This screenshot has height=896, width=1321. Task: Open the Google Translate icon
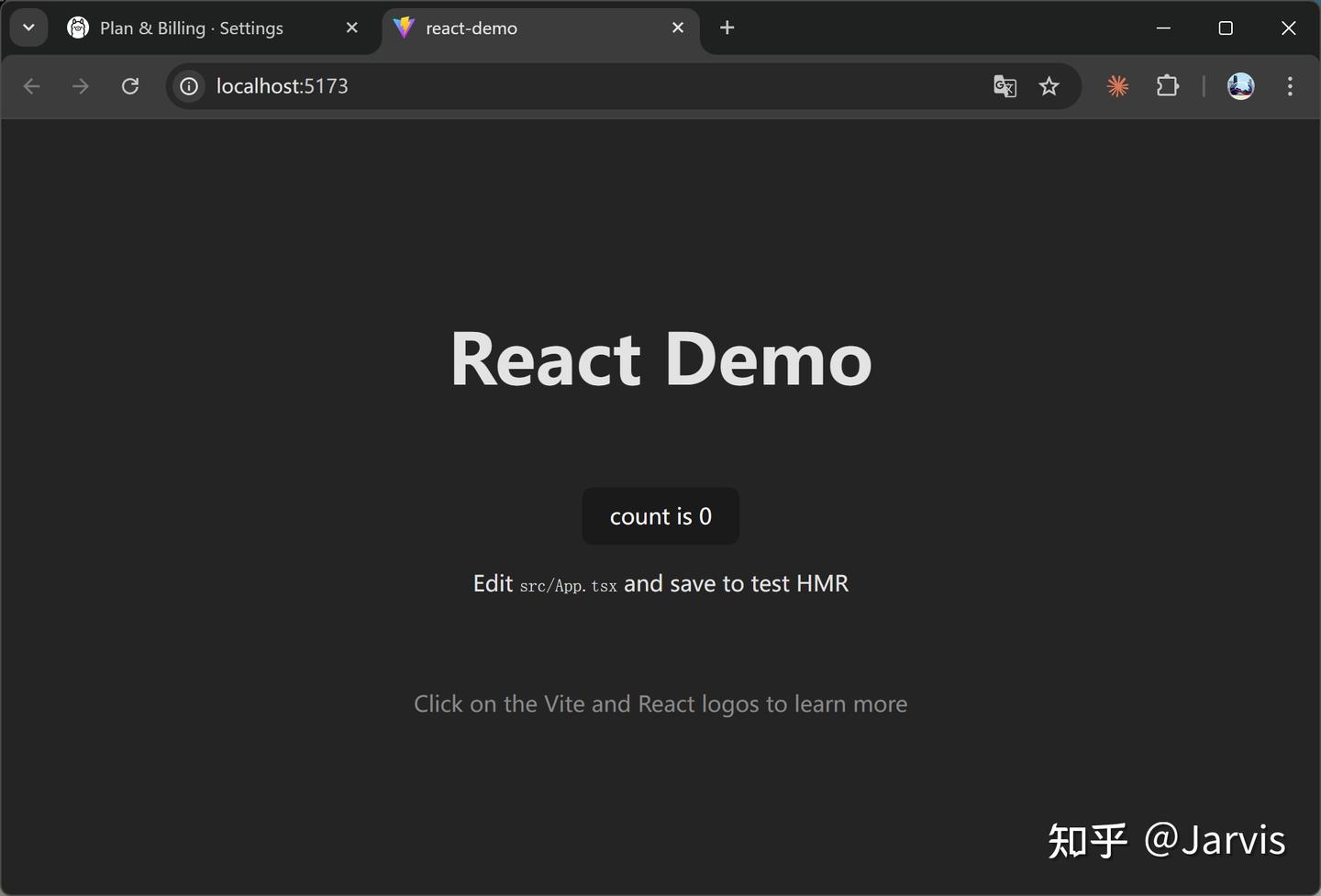1005,86
